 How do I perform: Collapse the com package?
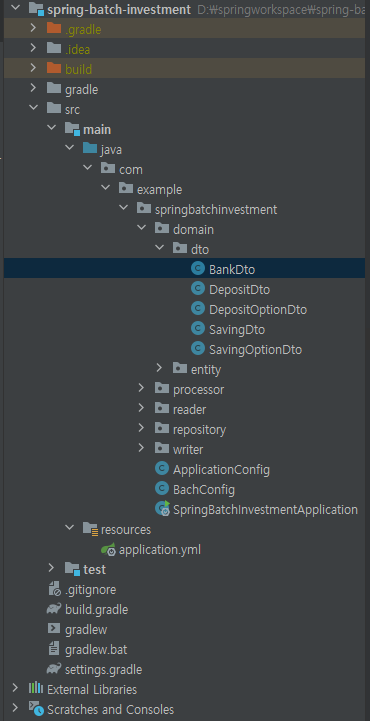coord(87,168)
